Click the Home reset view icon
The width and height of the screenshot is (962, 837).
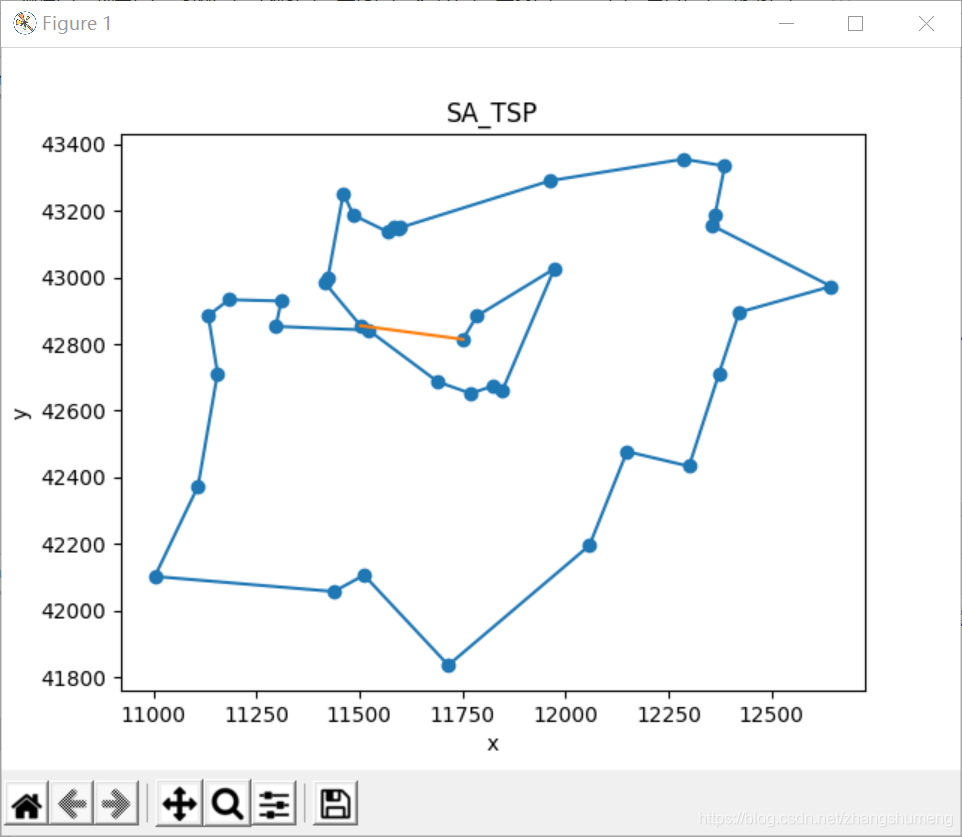[x=27, y=804]
